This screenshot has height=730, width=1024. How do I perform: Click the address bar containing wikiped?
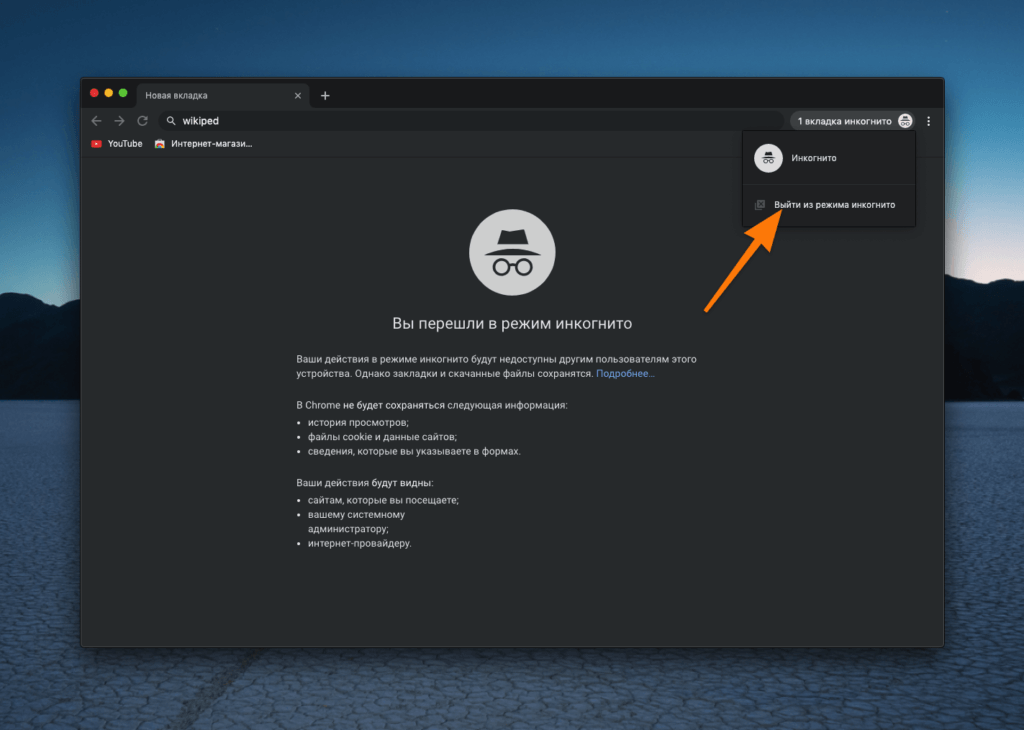(x=471, y=121)
